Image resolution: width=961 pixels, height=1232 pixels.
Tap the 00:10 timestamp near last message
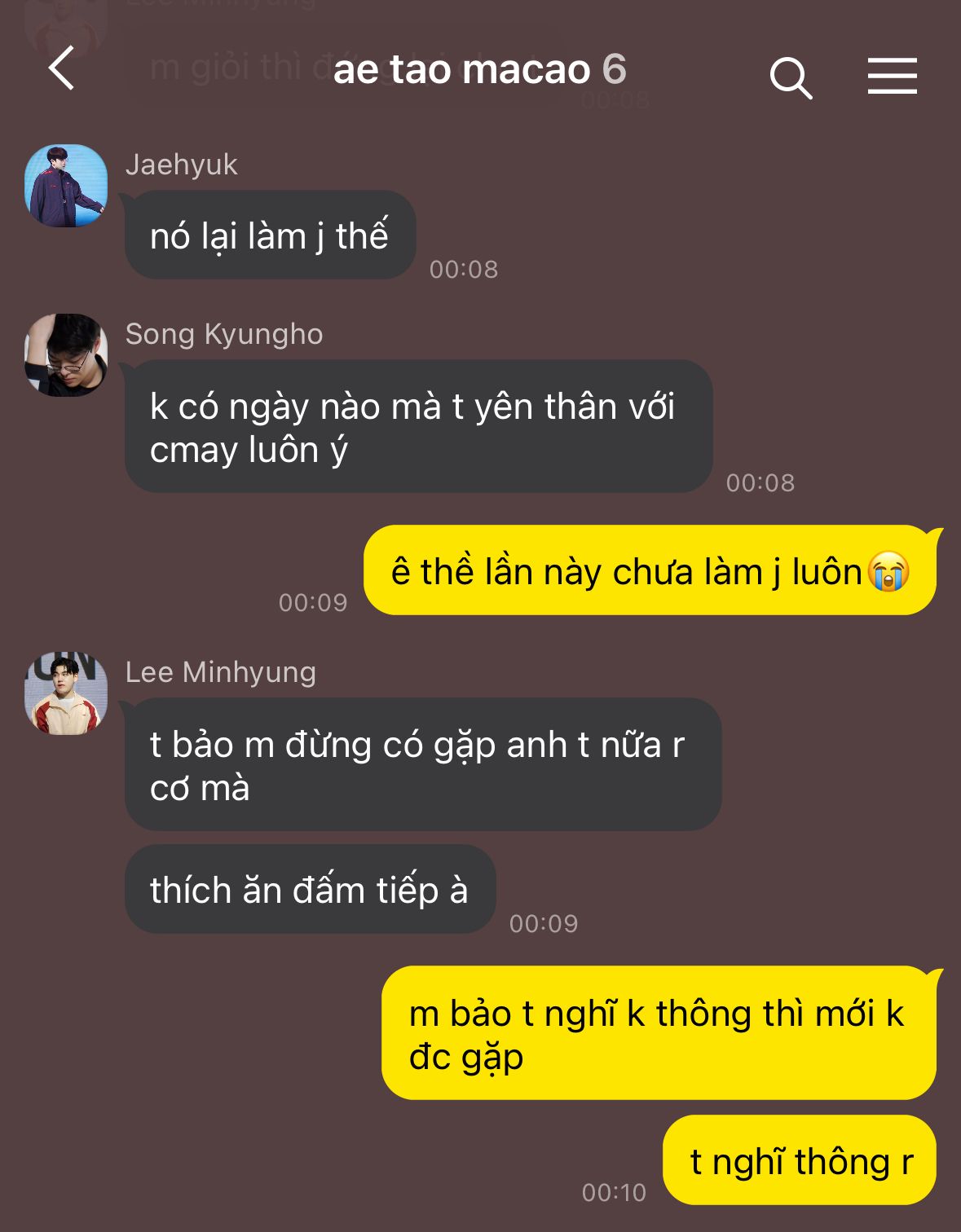point(614,1192)
